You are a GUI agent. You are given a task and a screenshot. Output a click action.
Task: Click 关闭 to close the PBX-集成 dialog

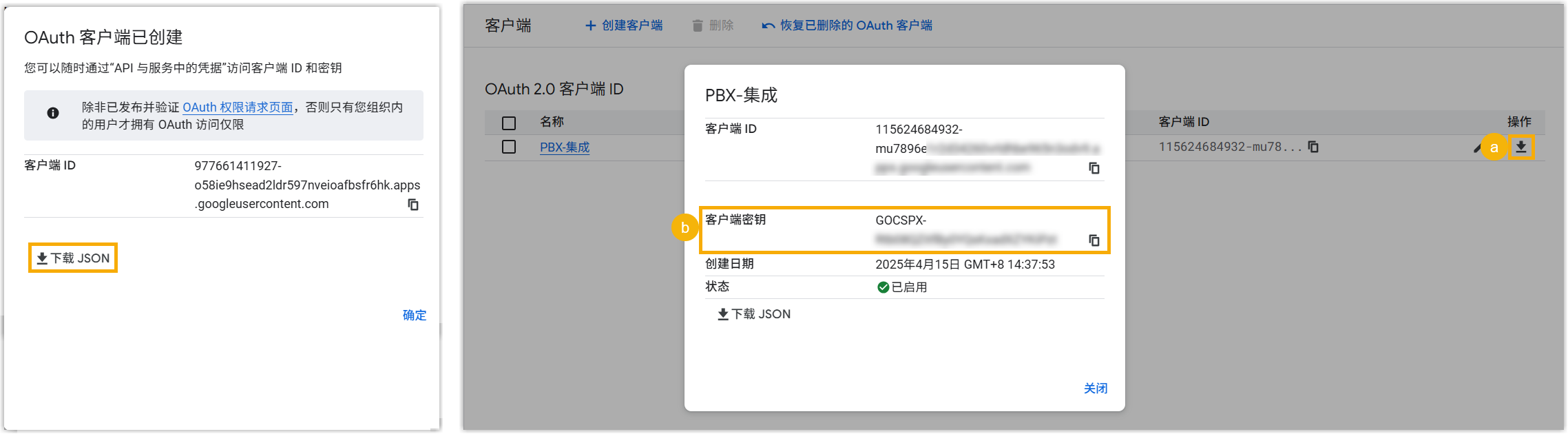click(1095, 389)
